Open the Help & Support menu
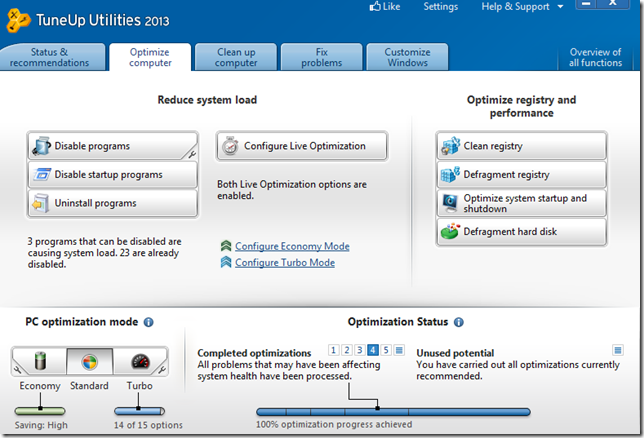644x438 pixels. [515, 7]
